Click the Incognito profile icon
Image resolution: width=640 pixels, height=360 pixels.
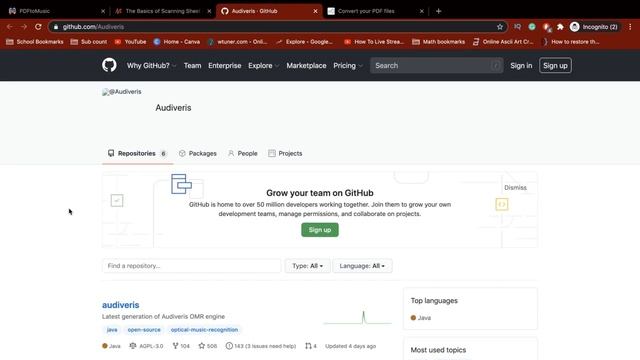(575, 27)
